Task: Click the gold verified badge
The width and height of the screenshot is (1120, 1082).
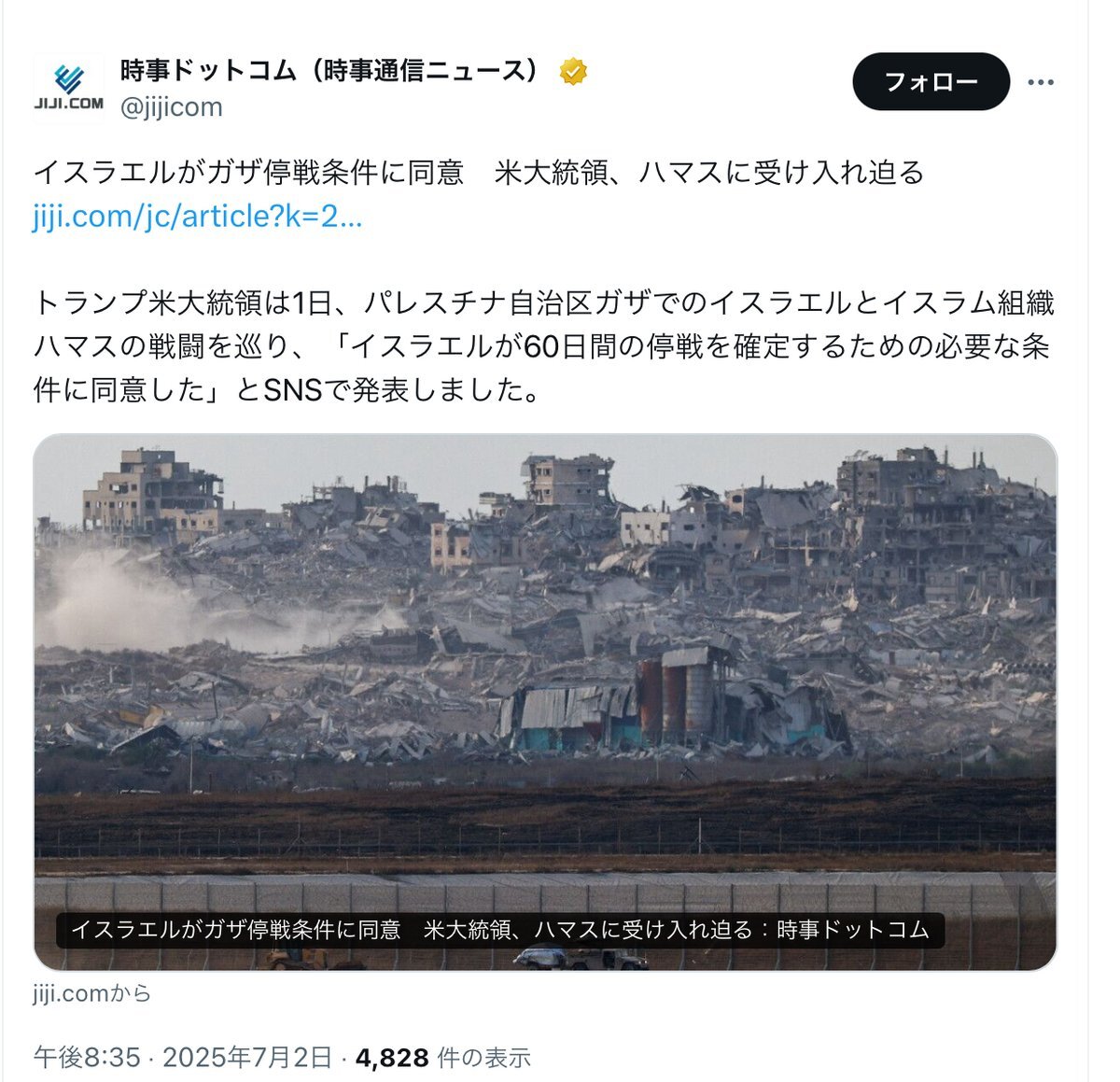Action: [573, 71]
